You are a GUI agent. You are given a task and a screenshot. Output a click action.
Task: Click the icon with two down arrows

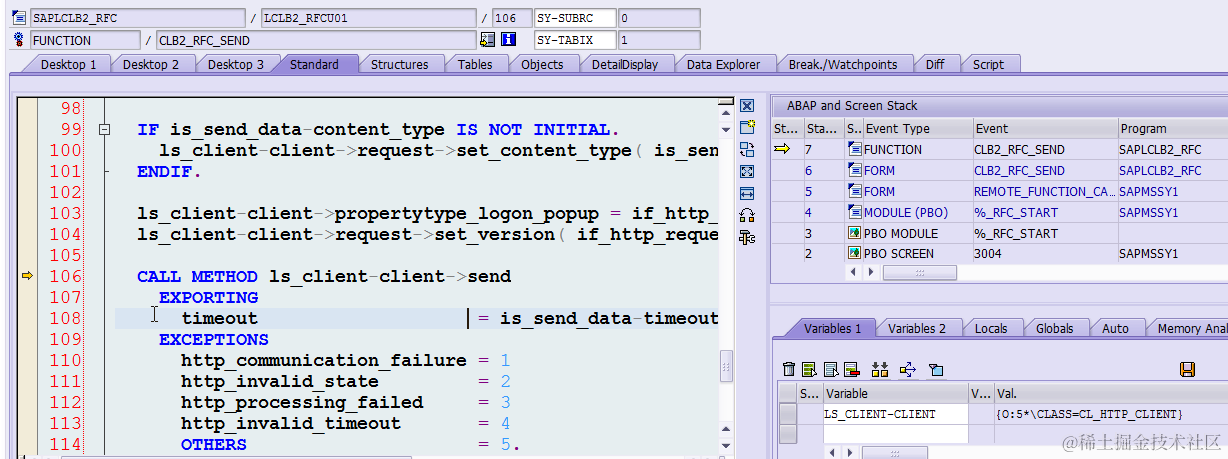880,370
